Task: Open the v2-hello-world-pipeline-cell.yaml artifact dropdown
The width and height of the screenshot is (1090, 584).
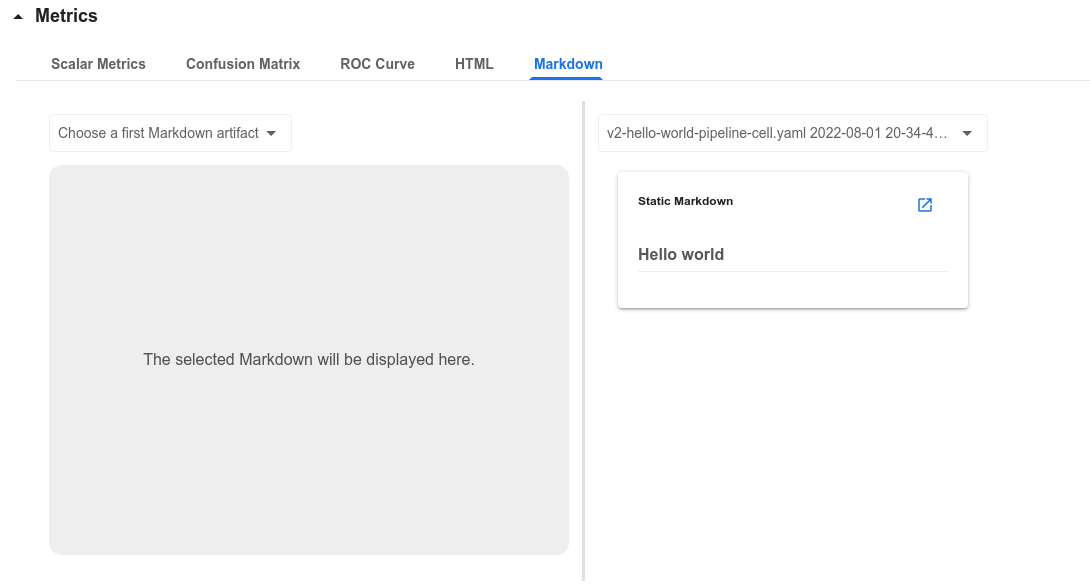Action: click(777, 133)
